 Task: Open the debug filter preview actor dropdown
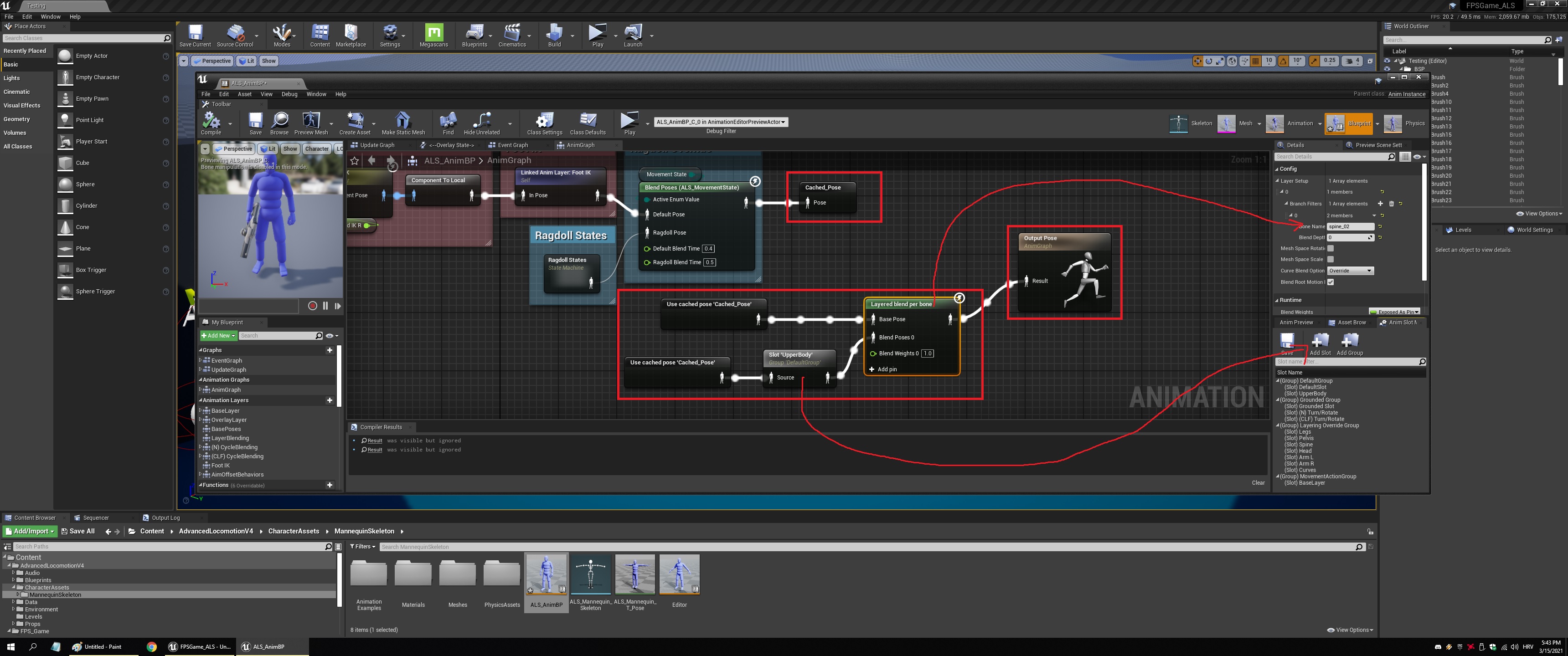point(721,122)
